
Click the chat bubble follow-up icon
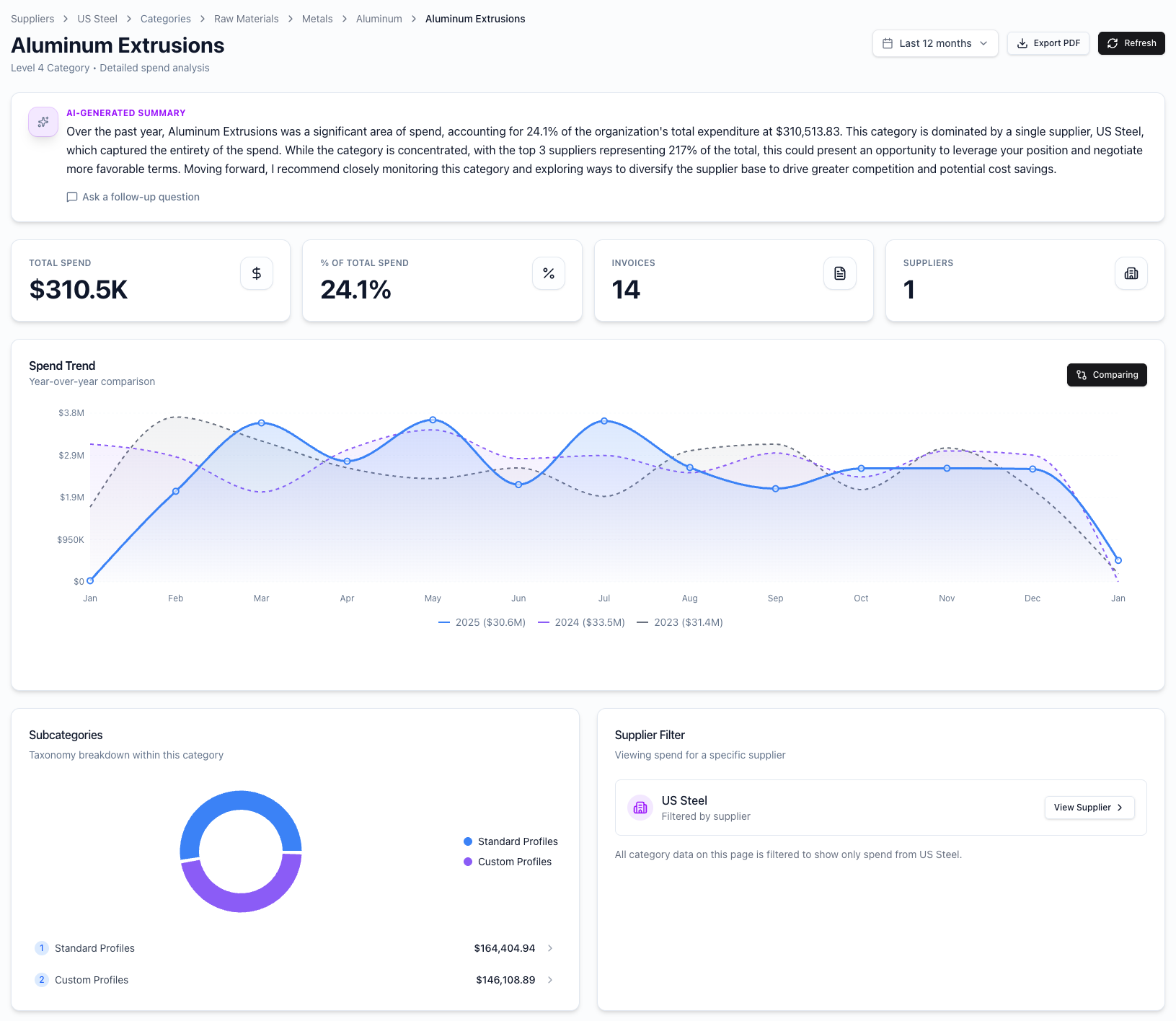tap(72, 197)
